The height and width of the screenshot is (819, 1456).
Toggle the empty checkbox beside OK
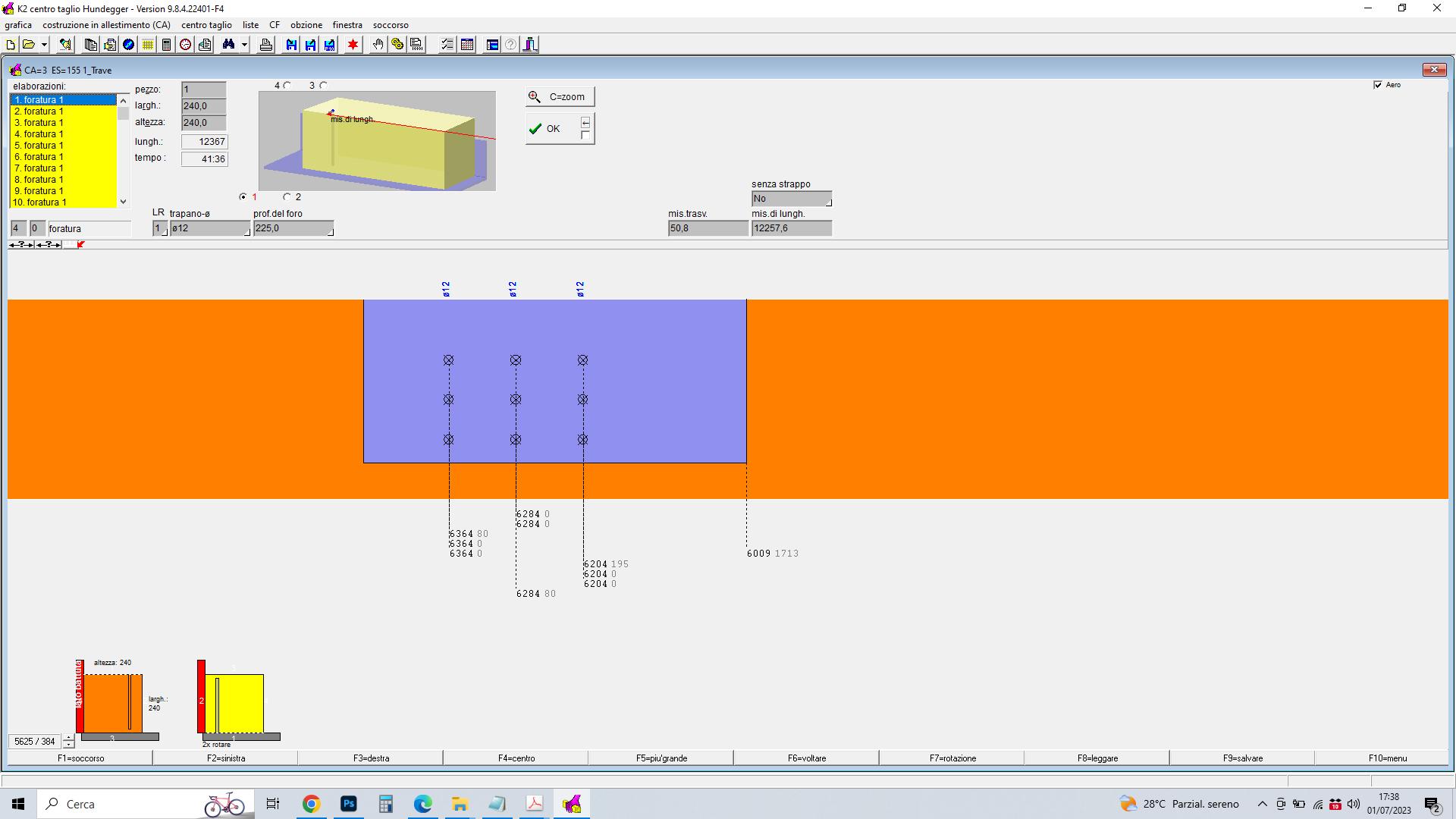(585, 136)
